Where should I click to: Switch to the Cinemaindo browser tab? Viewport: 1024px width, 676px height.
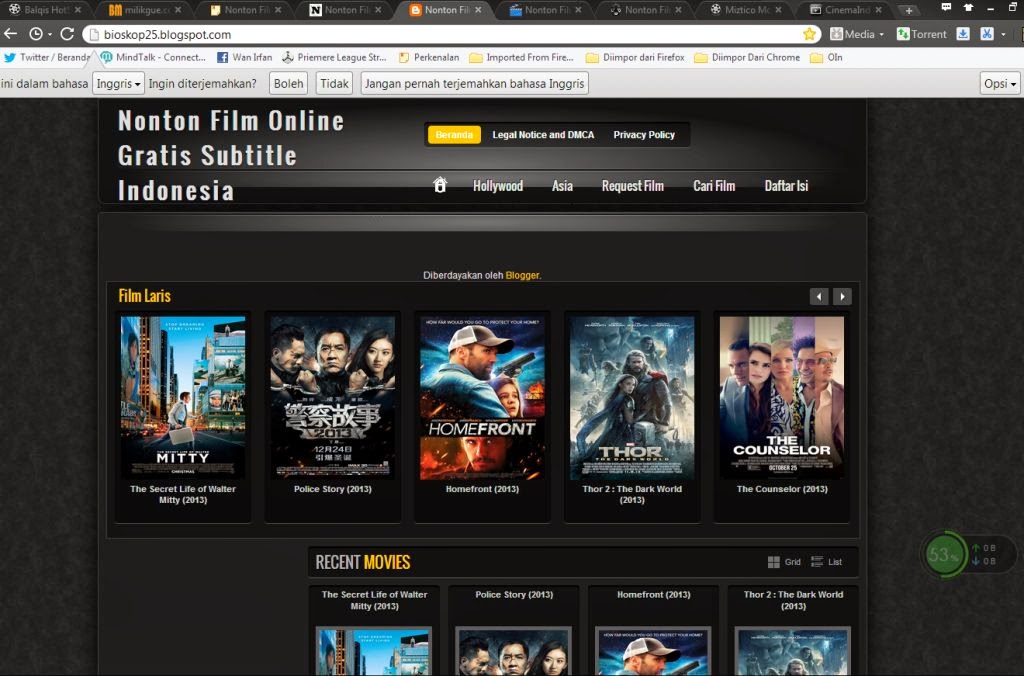[846, 10]
